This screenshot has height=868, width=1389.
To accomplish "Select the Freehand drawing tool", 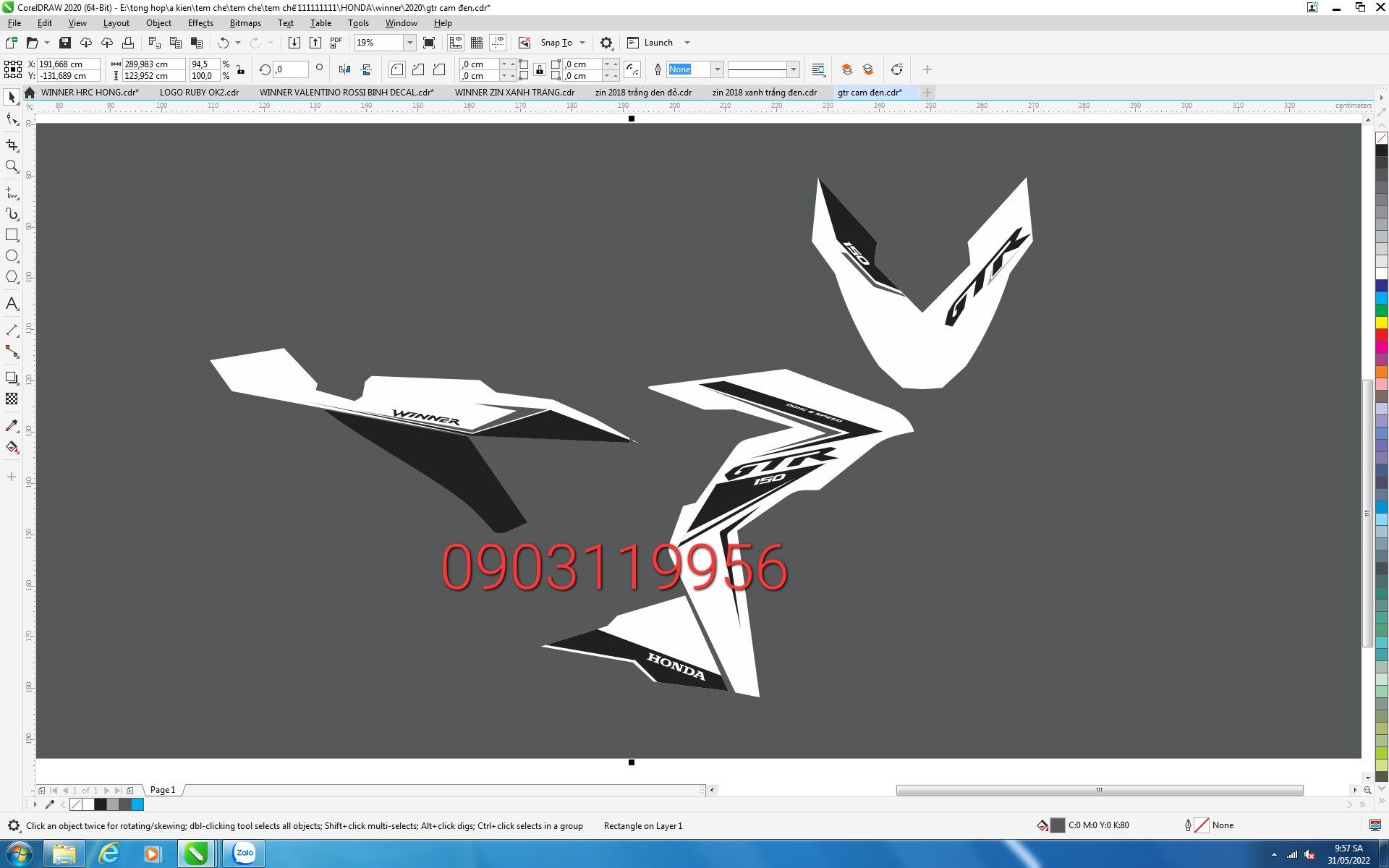I will coord(12,193).
